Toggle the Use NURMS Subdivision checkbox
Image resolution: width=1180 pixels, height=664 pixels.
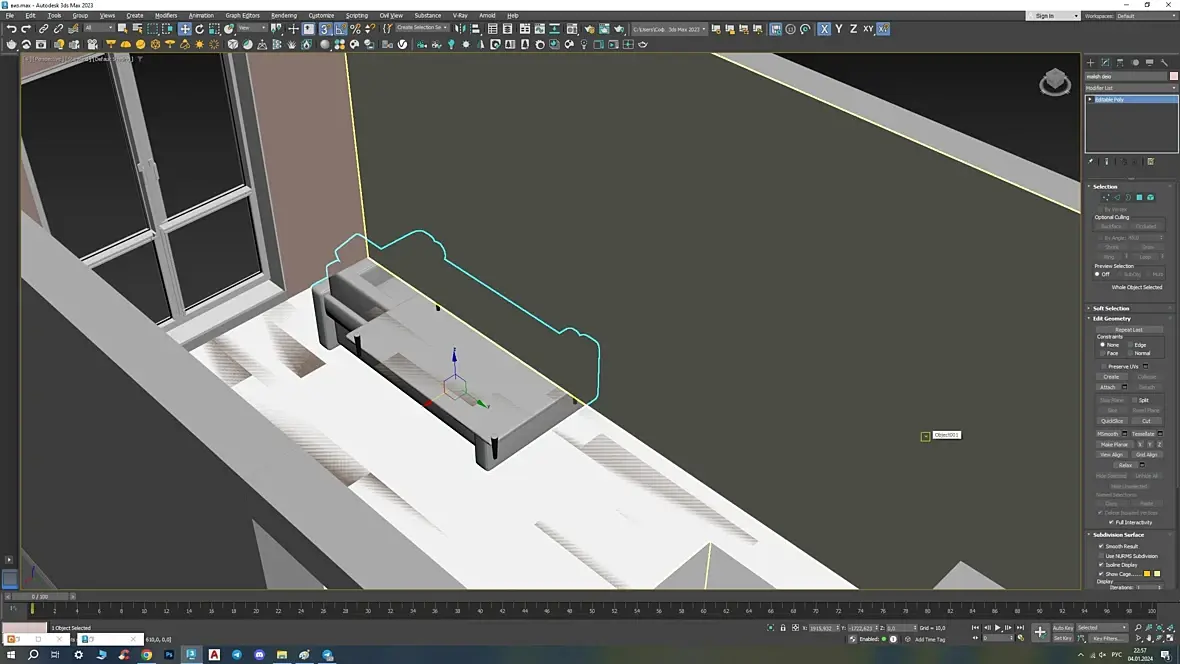1102,556
